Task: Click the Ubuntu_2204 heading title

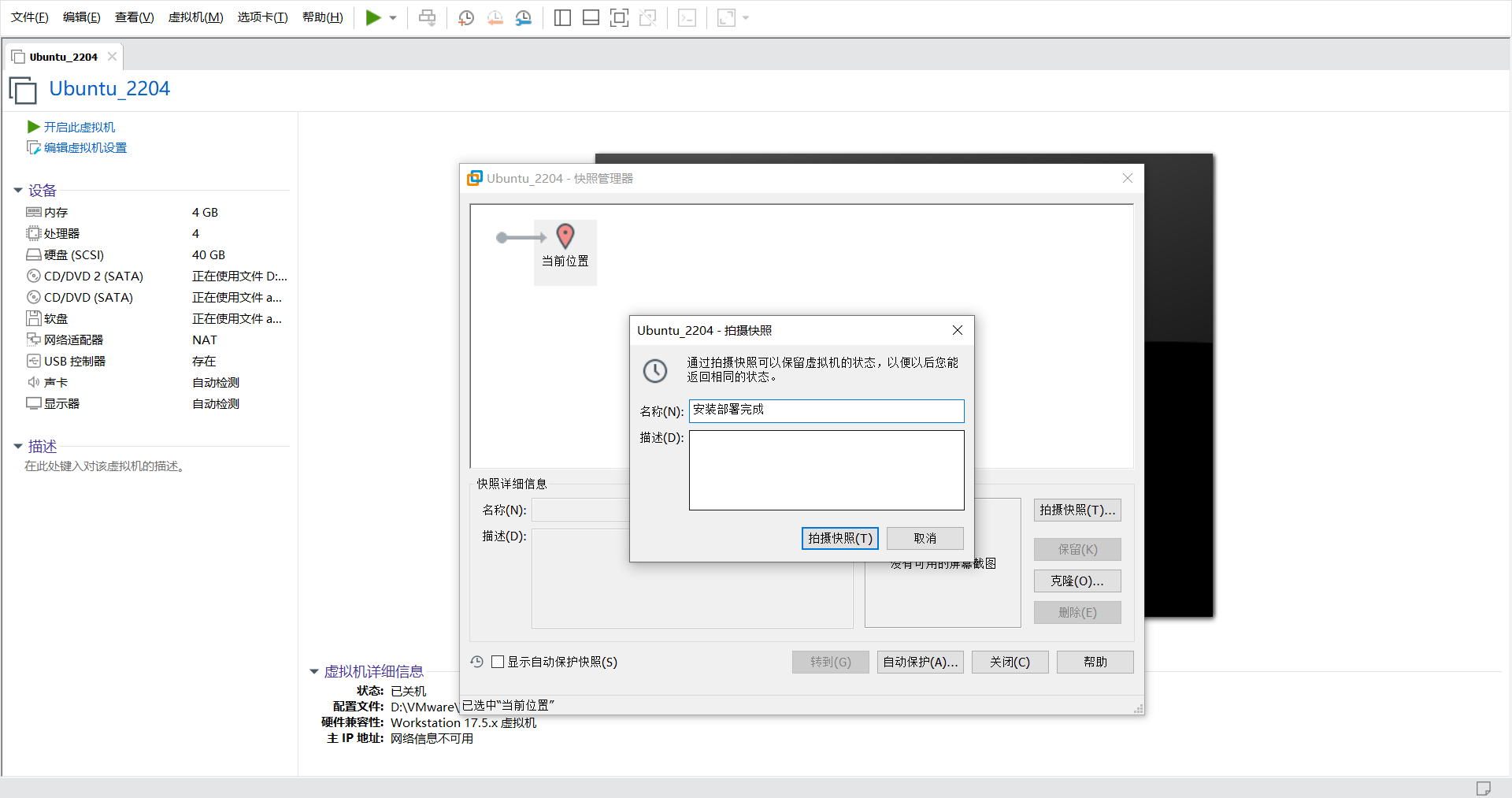Action: coord(109,89)
